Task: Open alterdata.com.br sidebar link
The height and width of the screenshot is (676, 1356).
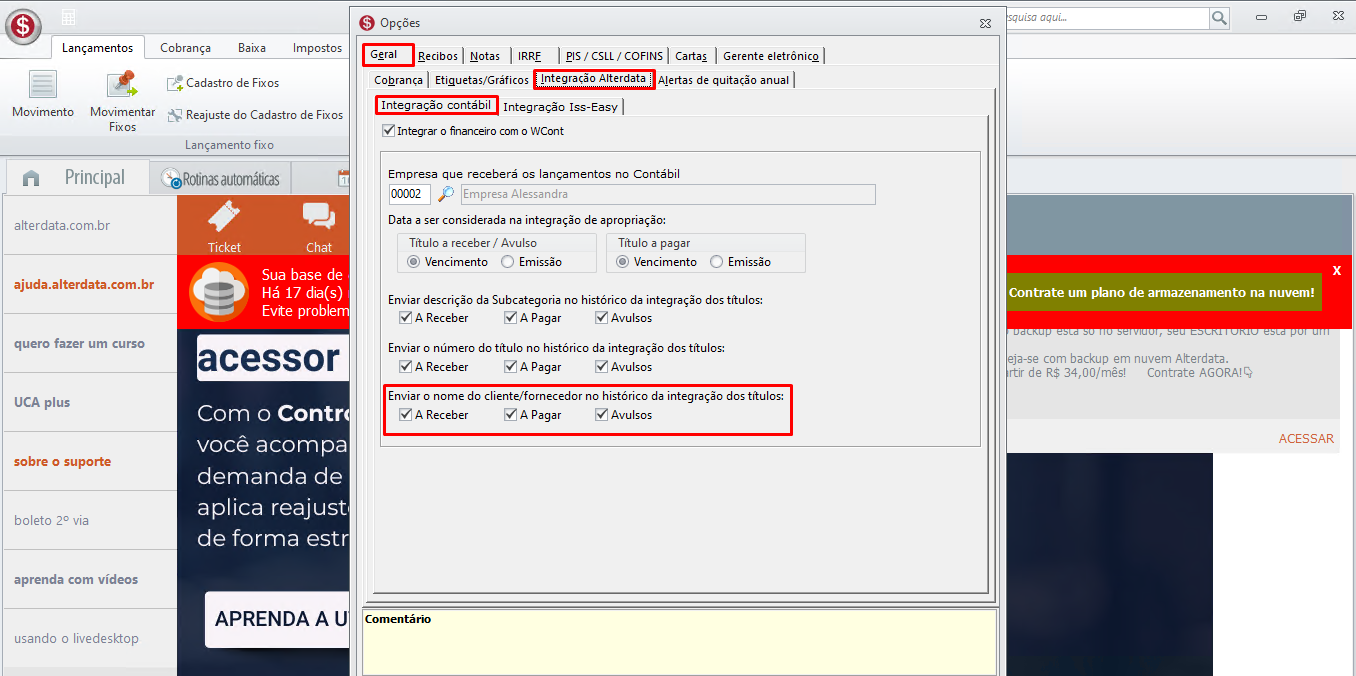Action: 62,225
